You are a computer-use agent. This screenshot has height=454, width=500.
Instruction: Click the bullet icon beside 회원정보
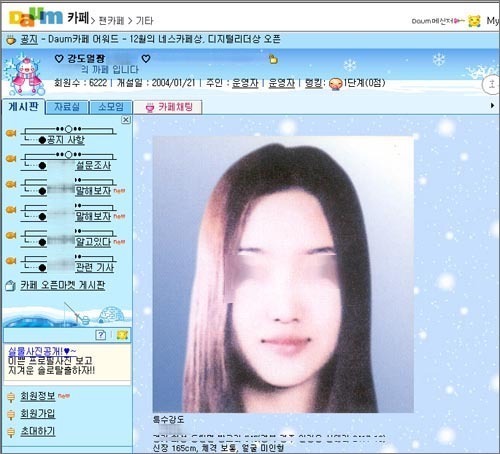click(11, 397)
